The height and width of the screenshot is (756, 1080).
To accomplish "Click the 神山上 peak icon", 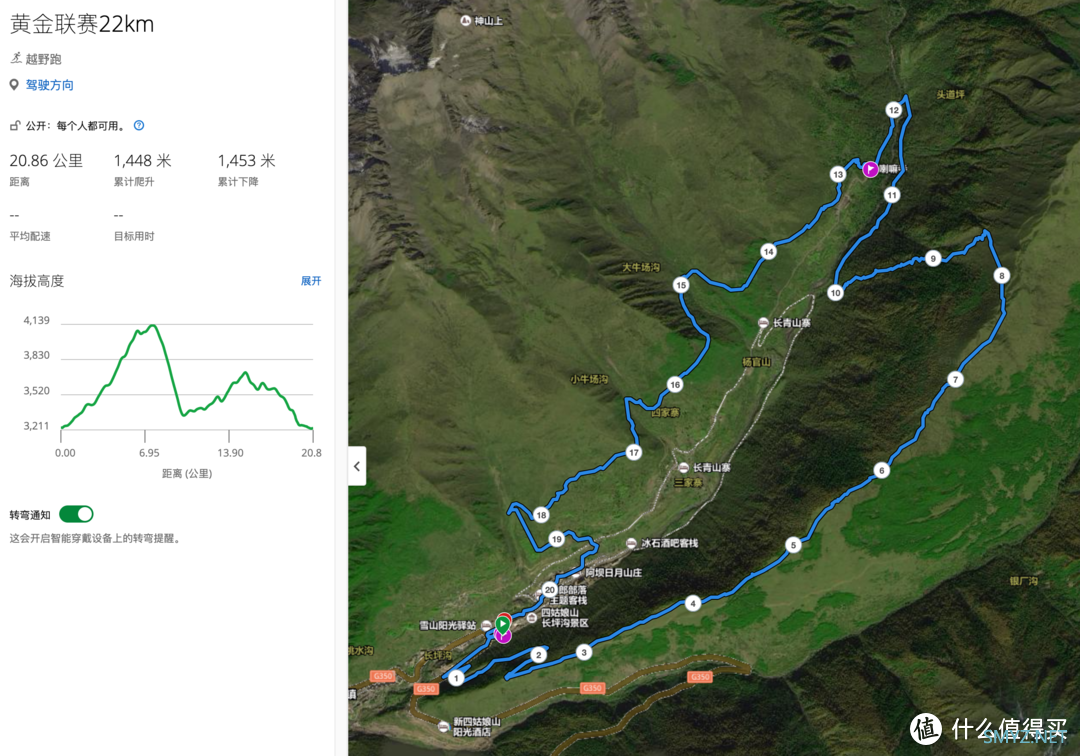I will (466, 21).
